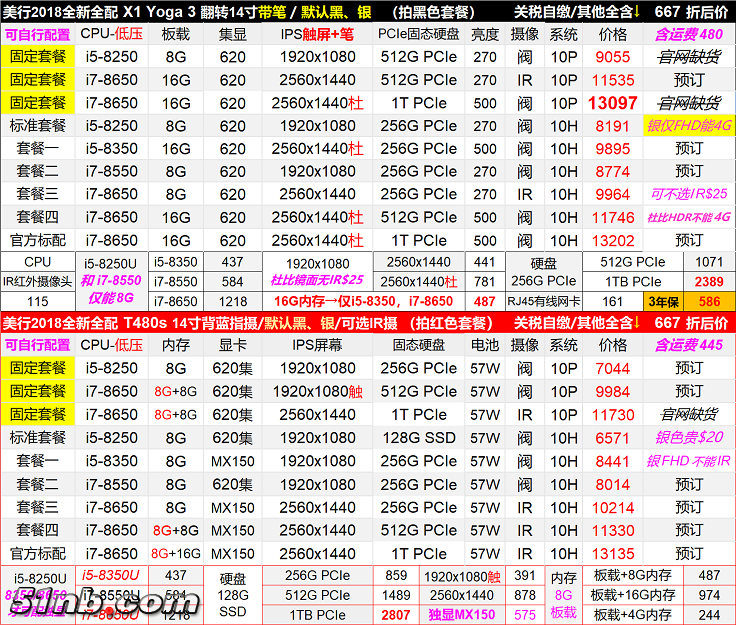The height and width of the screenshot is (625, 736).
Task: Click the '859' SSD upgrade price
Action: click(396, 575)
